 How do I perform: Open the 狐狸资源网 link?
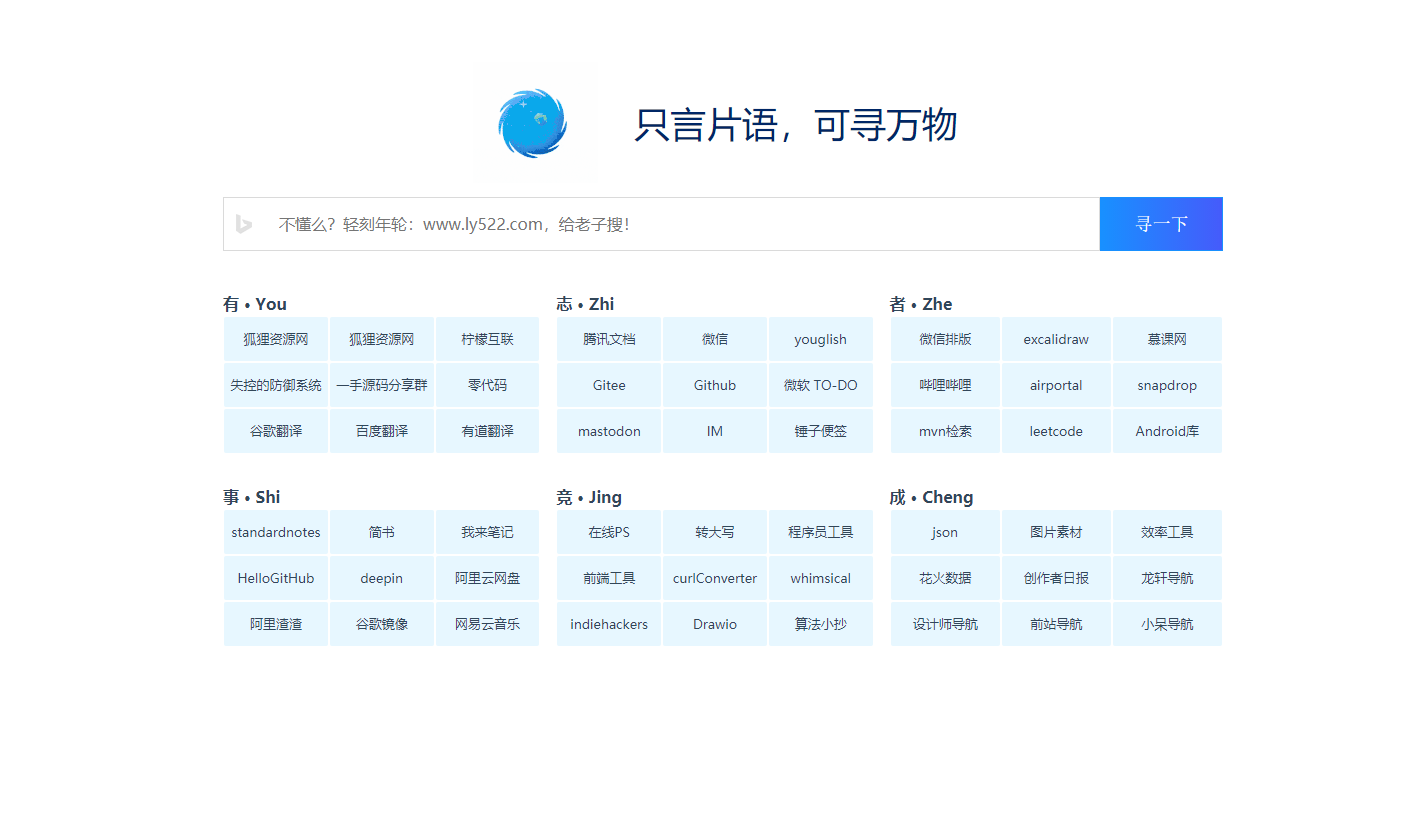coord(275,339)
